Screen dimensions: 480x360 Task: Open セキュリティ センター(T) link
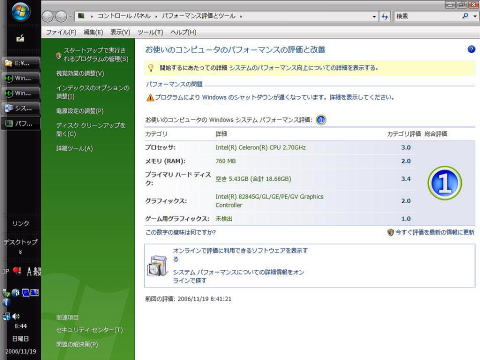pos(89,330)
